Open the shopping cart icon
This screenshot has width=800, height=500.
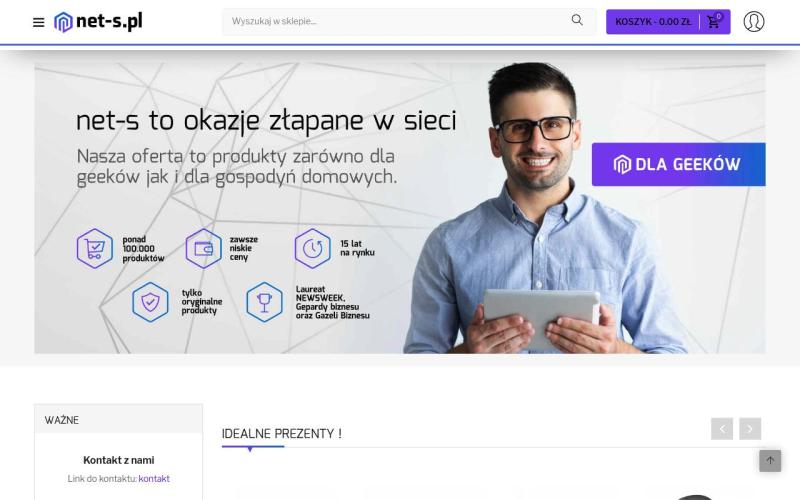714,21
